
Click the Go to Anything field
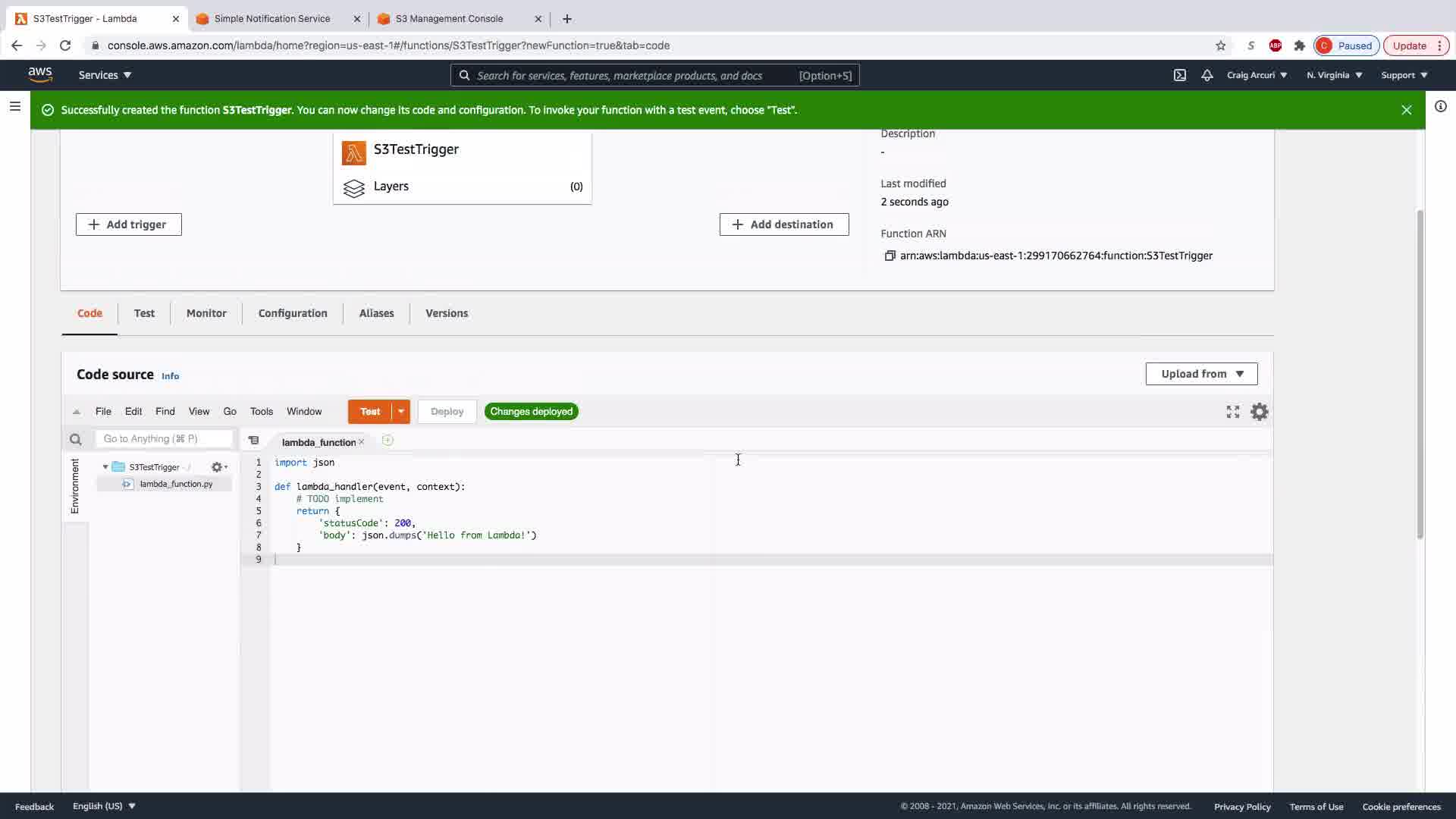click(164, 439)
